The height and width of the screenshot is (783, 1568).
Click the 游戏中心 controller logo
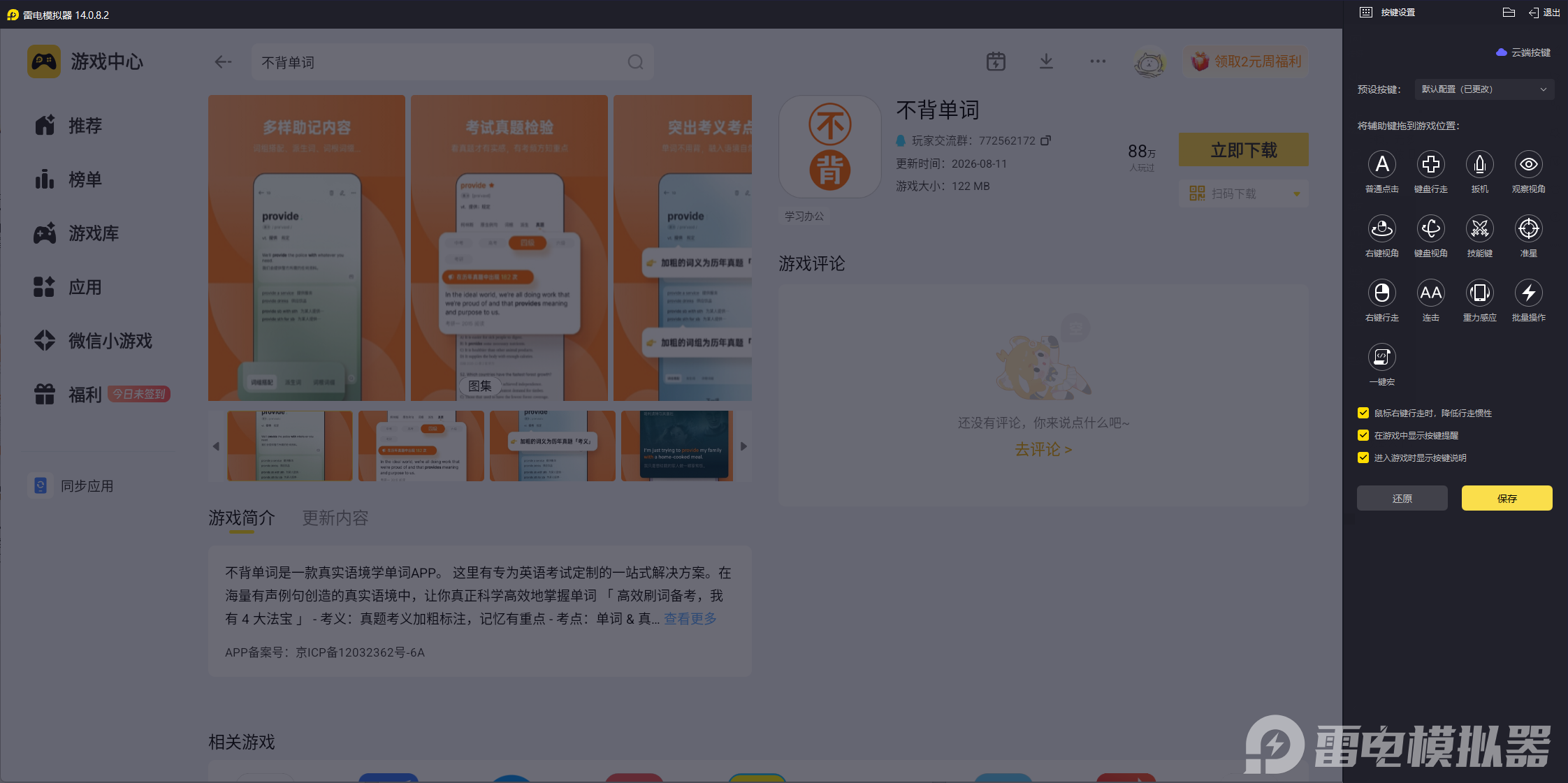44,61
